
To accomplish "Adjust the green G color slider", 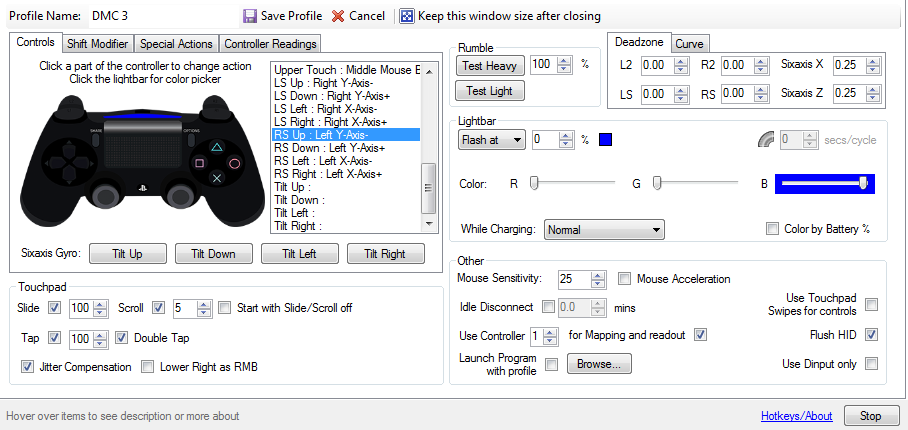I will click(696, 183).
